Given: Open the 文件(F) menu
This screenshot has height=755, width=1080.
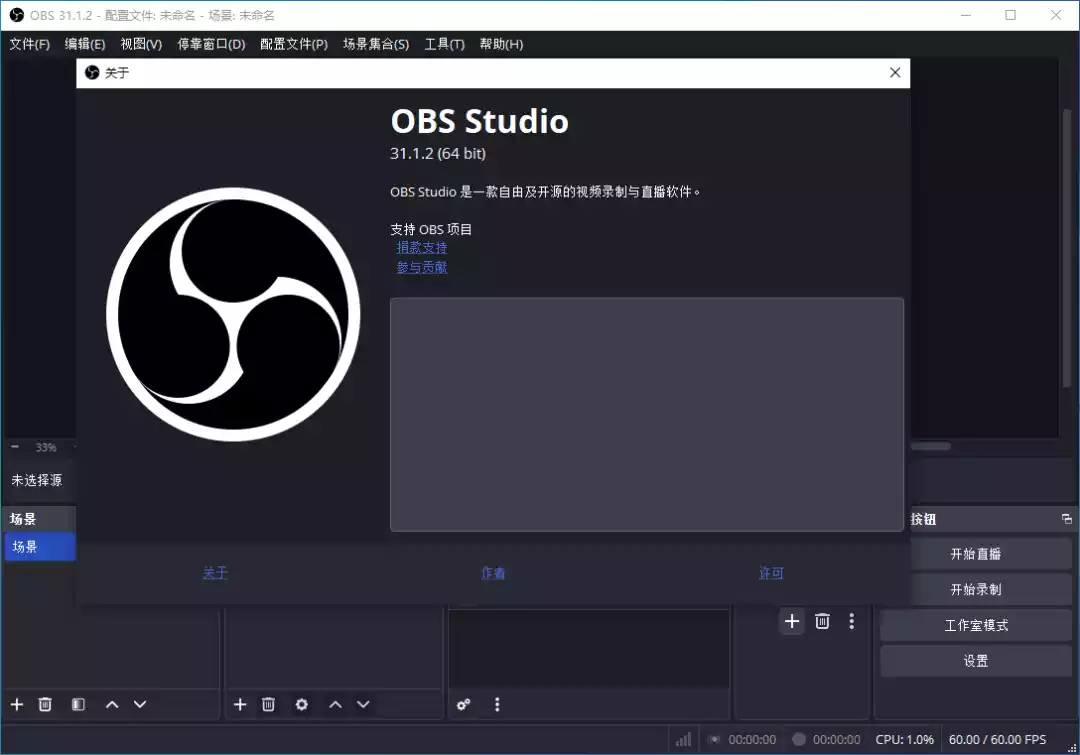Looking at the screenshot, I should (30, 44).
